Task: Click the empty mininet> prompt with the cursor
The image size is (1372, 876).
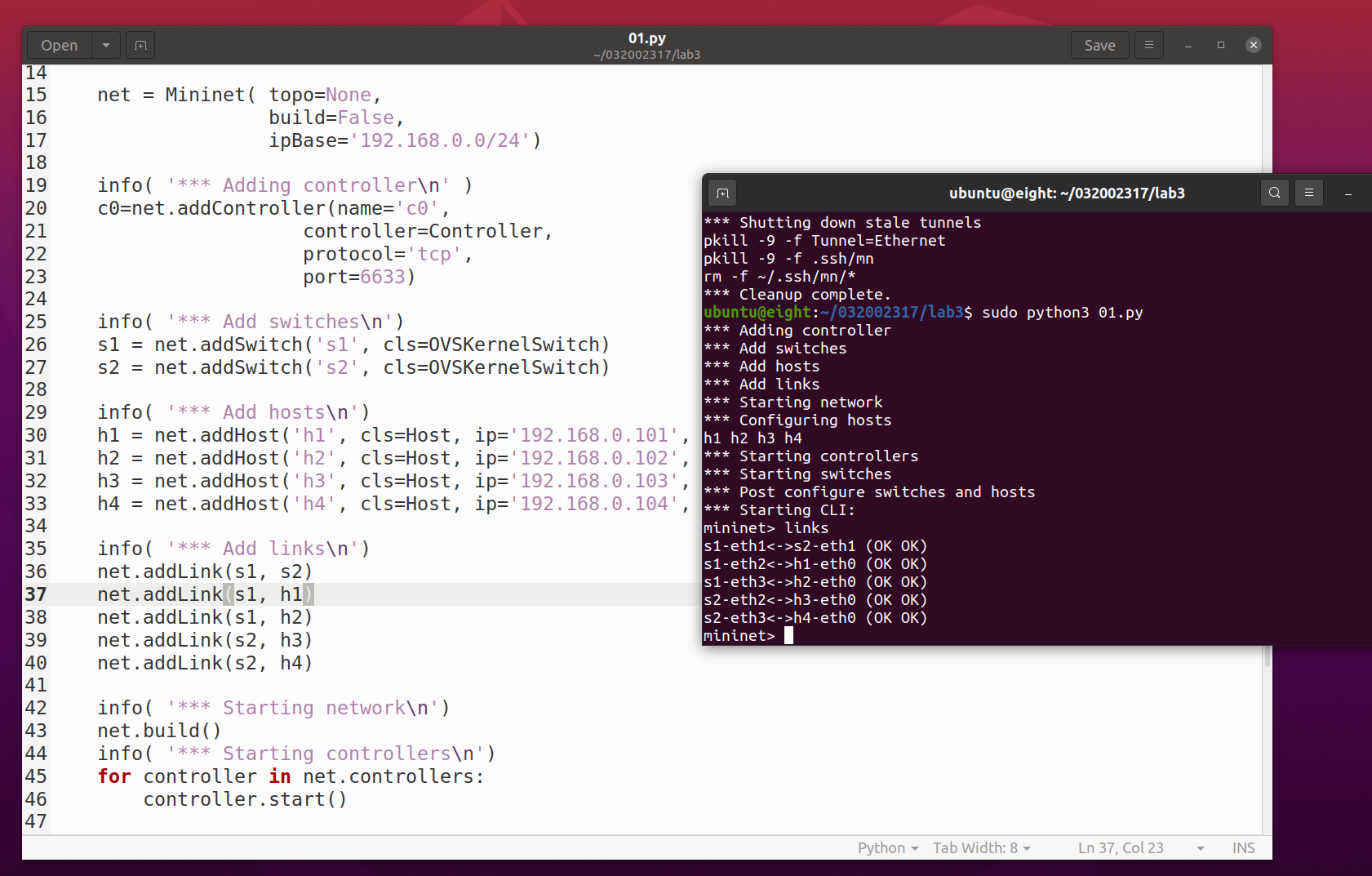Action: coord(748,636)
